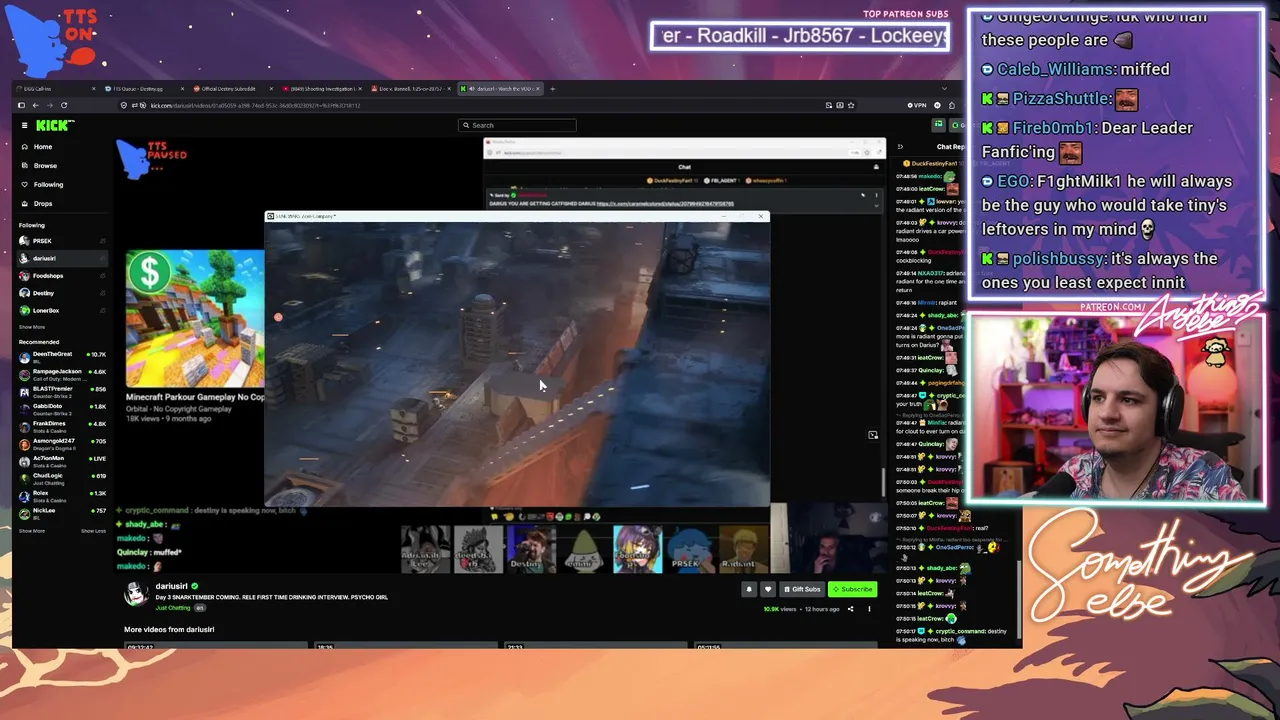Open the three-dot options below the video
The width and height of the screenshot is (1280, 720).
coord(869,609)
